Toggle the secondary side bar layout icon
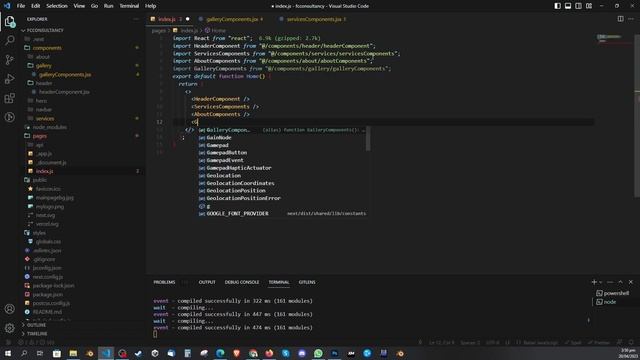The width and height of the screenshot is (640, 360). pyautogui.click(x=578, y=6)
